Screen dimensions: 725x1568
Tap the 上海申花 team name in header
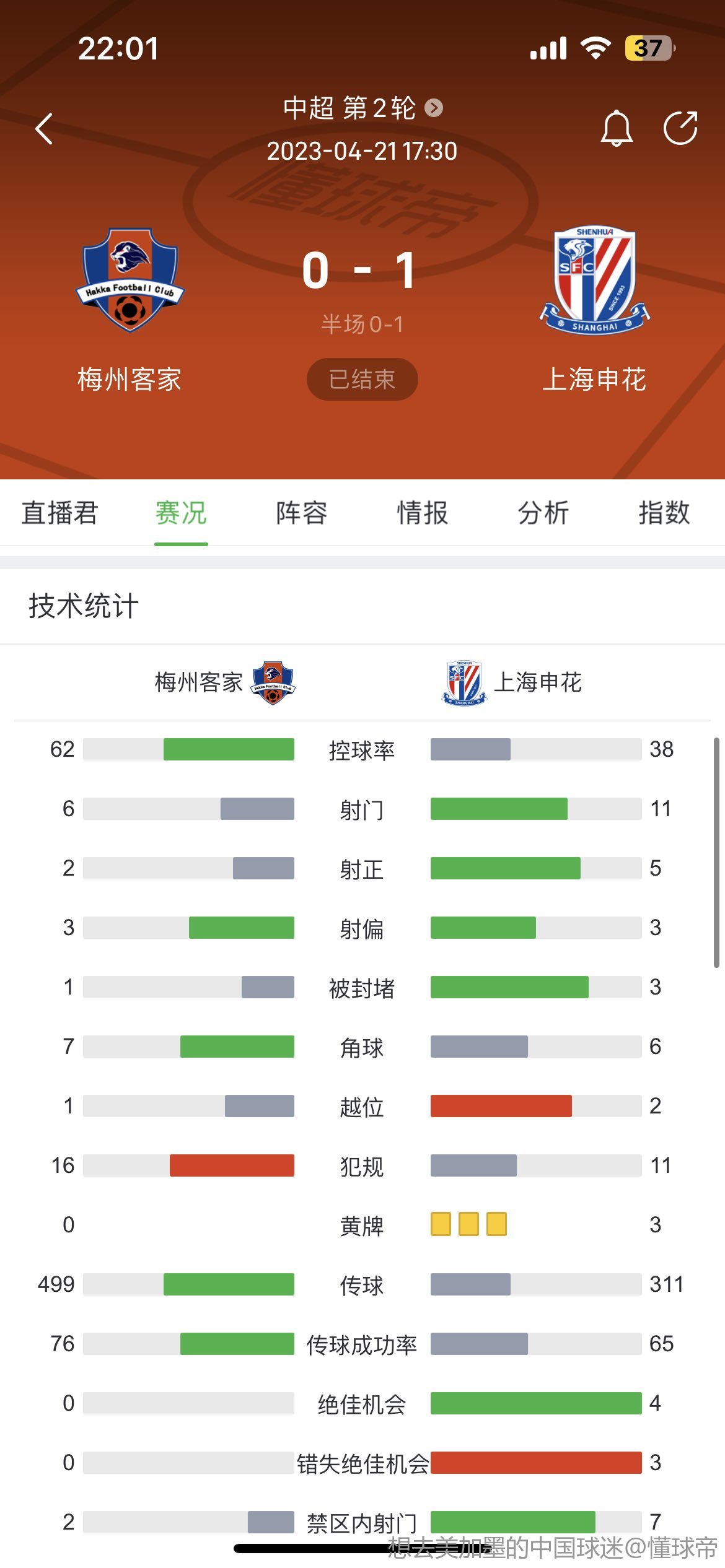595,379
